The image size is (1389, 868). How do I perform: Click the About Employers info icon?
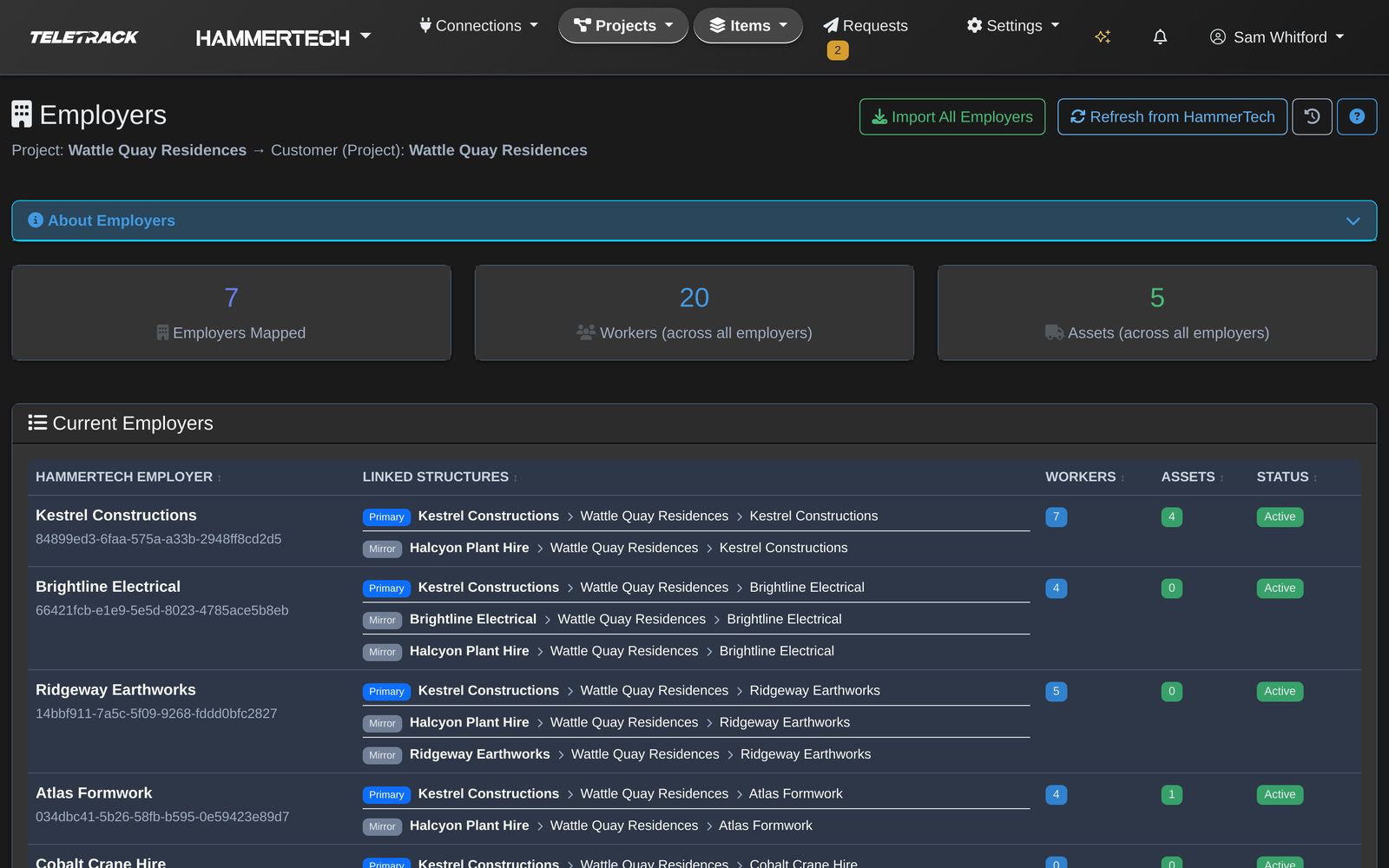(36, 220)
